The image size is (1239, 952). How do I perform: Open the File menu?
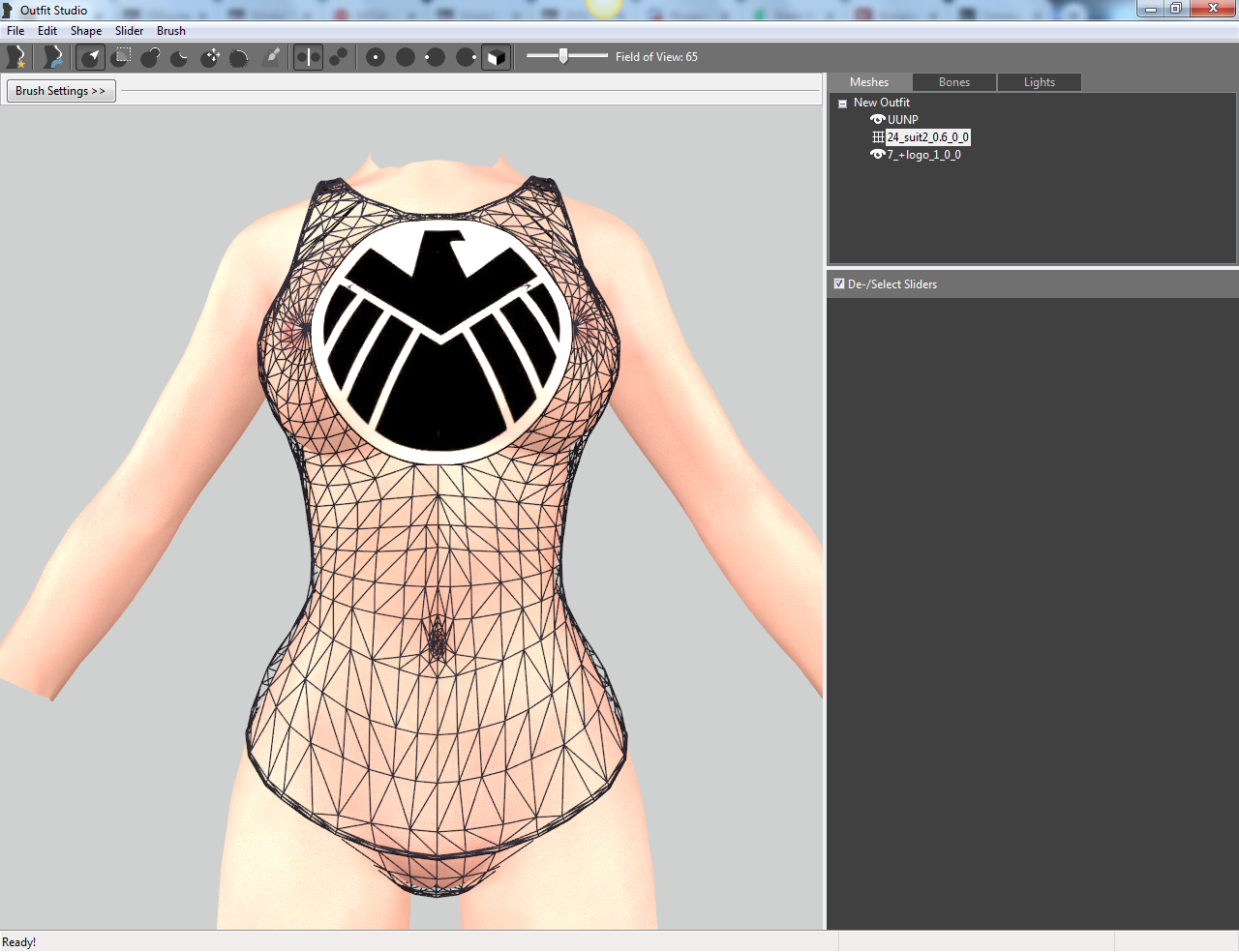click(x=15, y=31)
